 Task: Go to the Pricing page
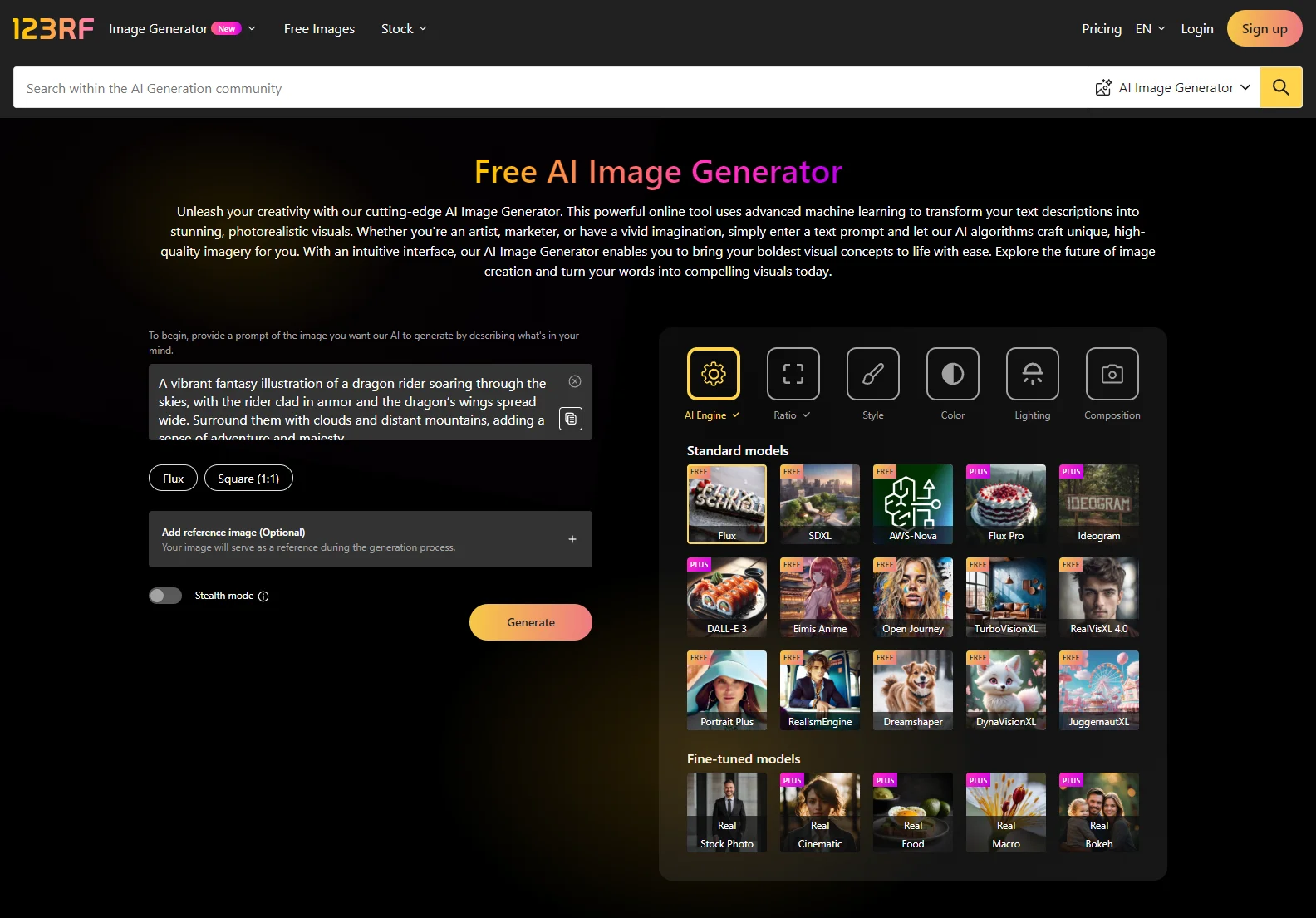(1102, 29)
